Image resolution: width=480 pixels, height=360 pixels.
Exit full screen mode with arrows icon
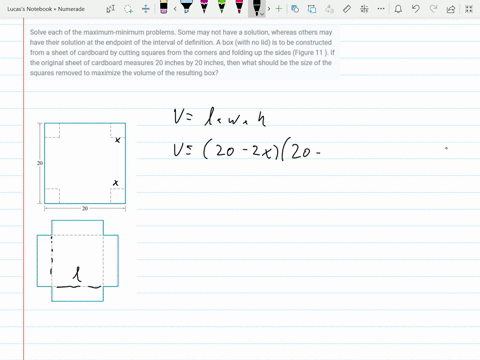coord(469,9)
